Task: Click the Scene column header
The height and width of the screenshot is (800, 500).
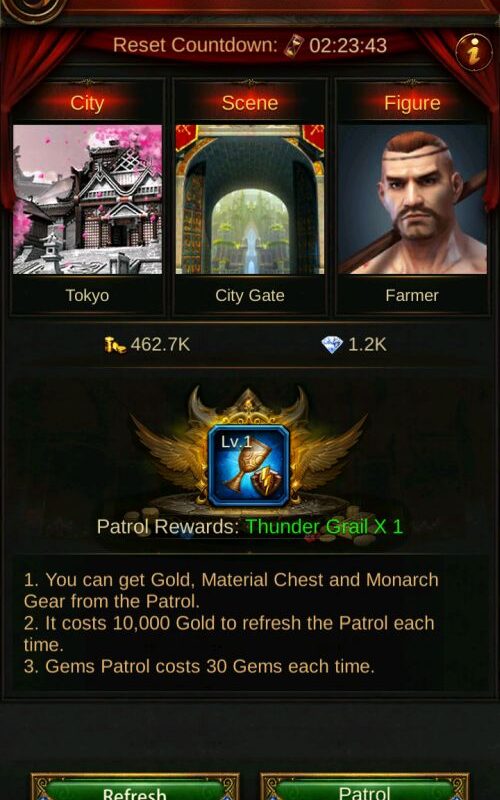Action: pyautogui.click(x=249, y=103)
